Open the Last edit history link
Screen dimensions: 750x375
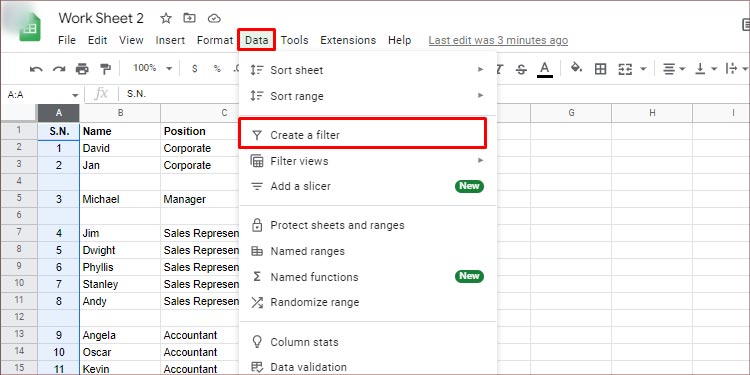498,40
